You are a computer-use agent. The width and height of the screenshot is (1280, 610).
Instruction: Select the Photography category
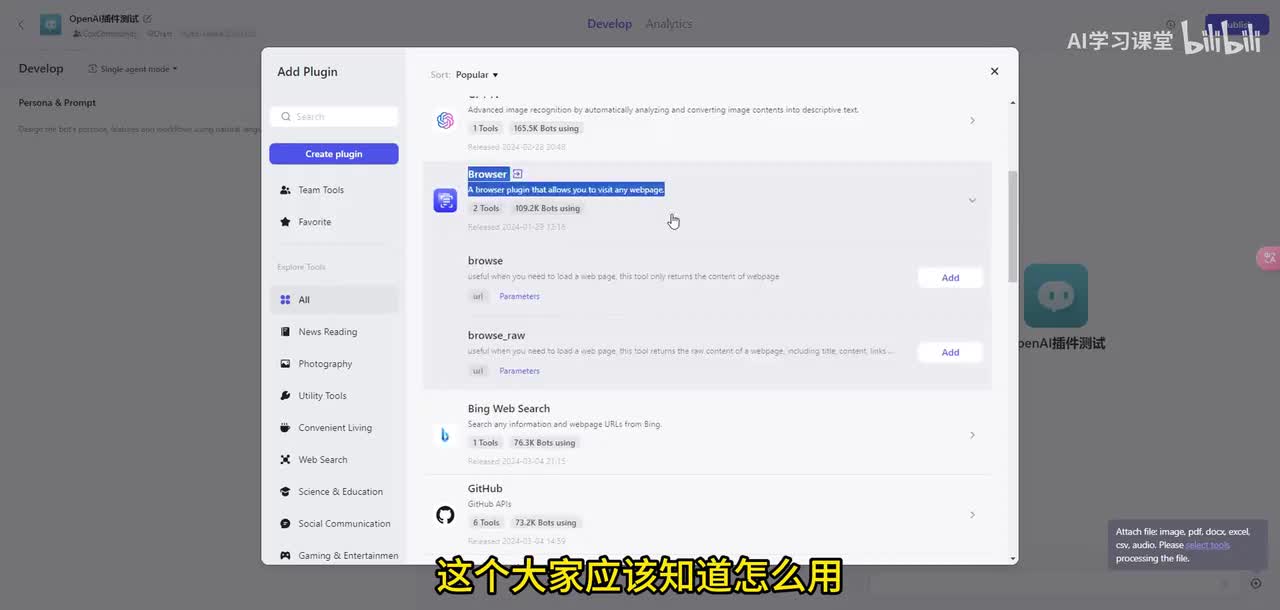pos(334,364)
